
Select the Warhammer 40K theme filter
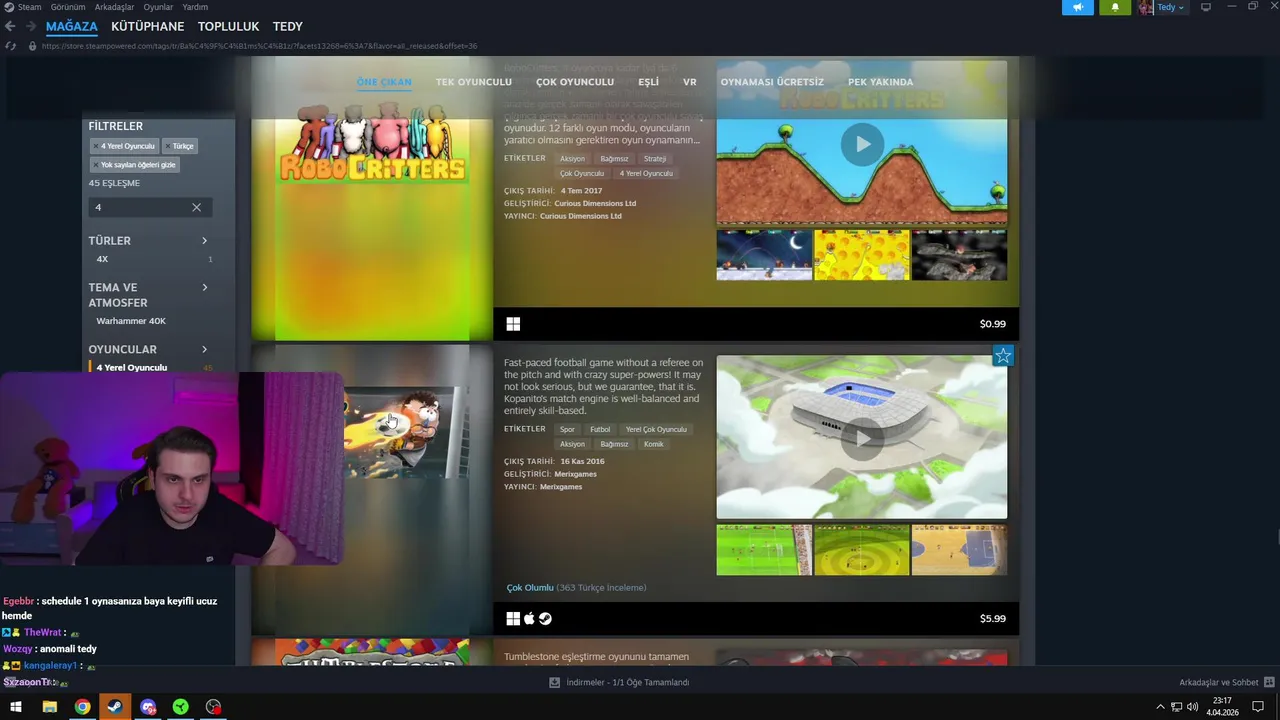point(131,321)
